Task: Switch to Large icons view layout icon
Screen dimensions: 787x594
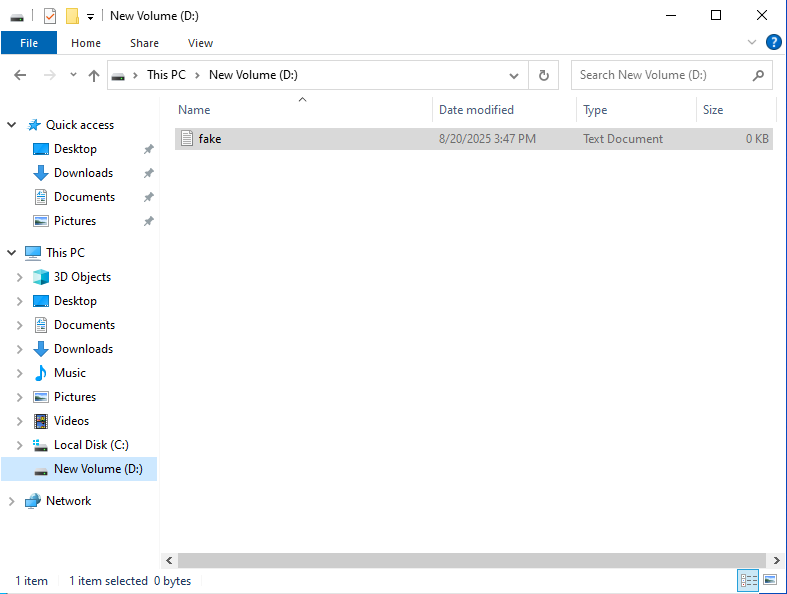Action: (770, 580)
